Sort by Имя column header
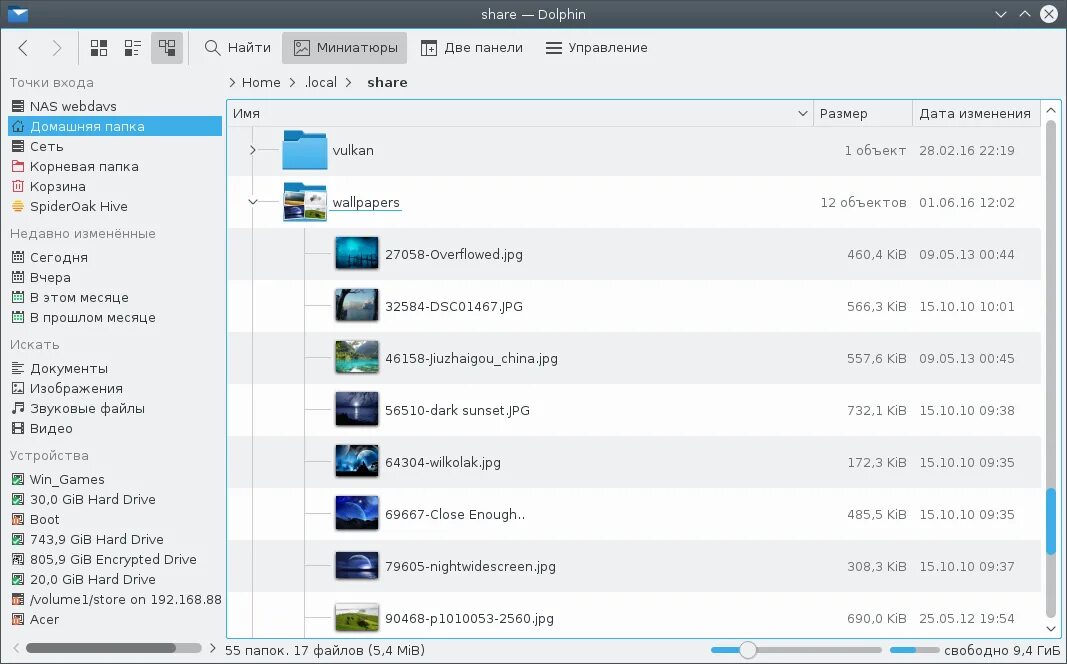 (x=521, y=113)
